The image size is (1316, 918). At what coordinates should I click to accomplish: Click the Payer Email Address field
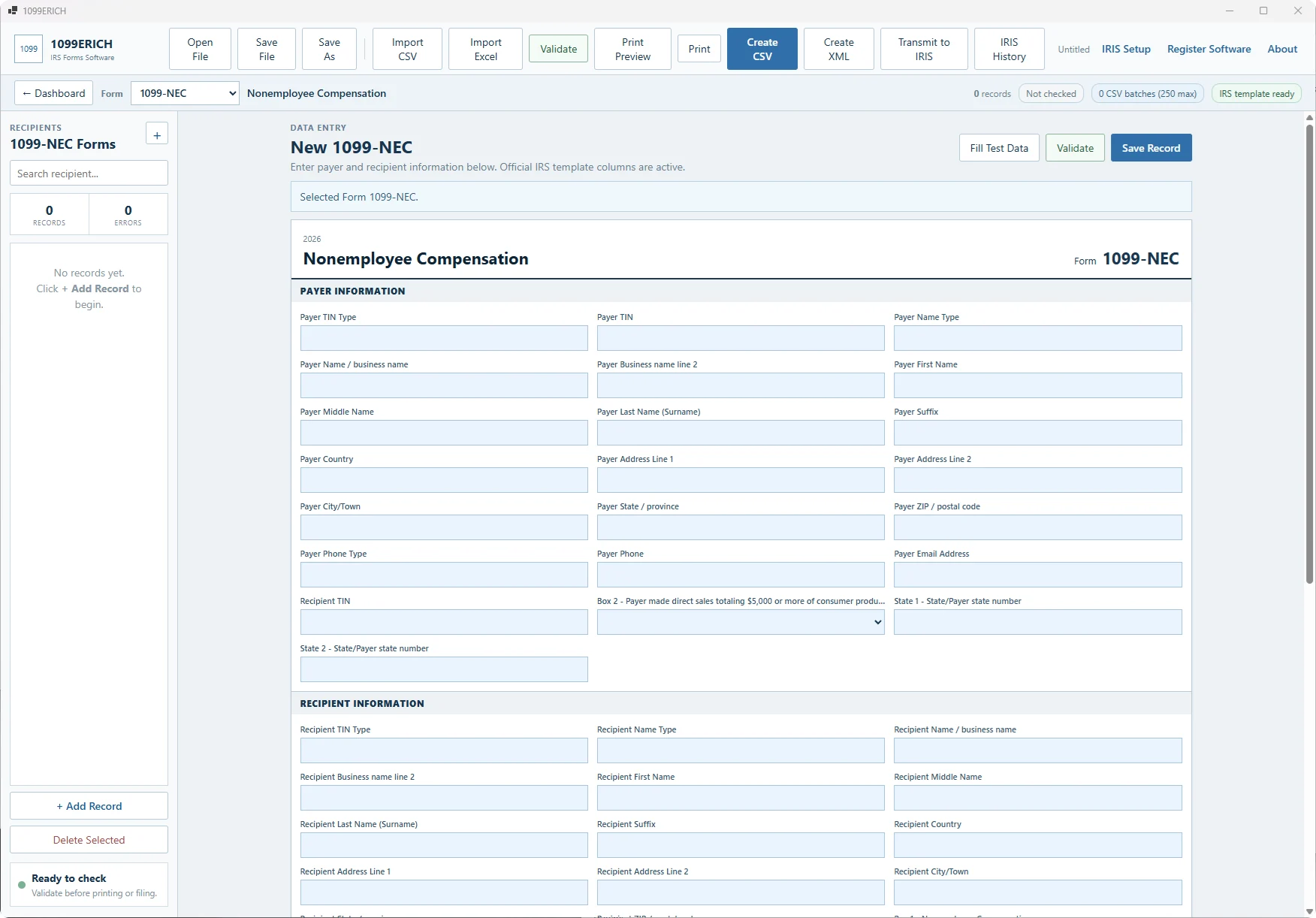[1038, 575]
